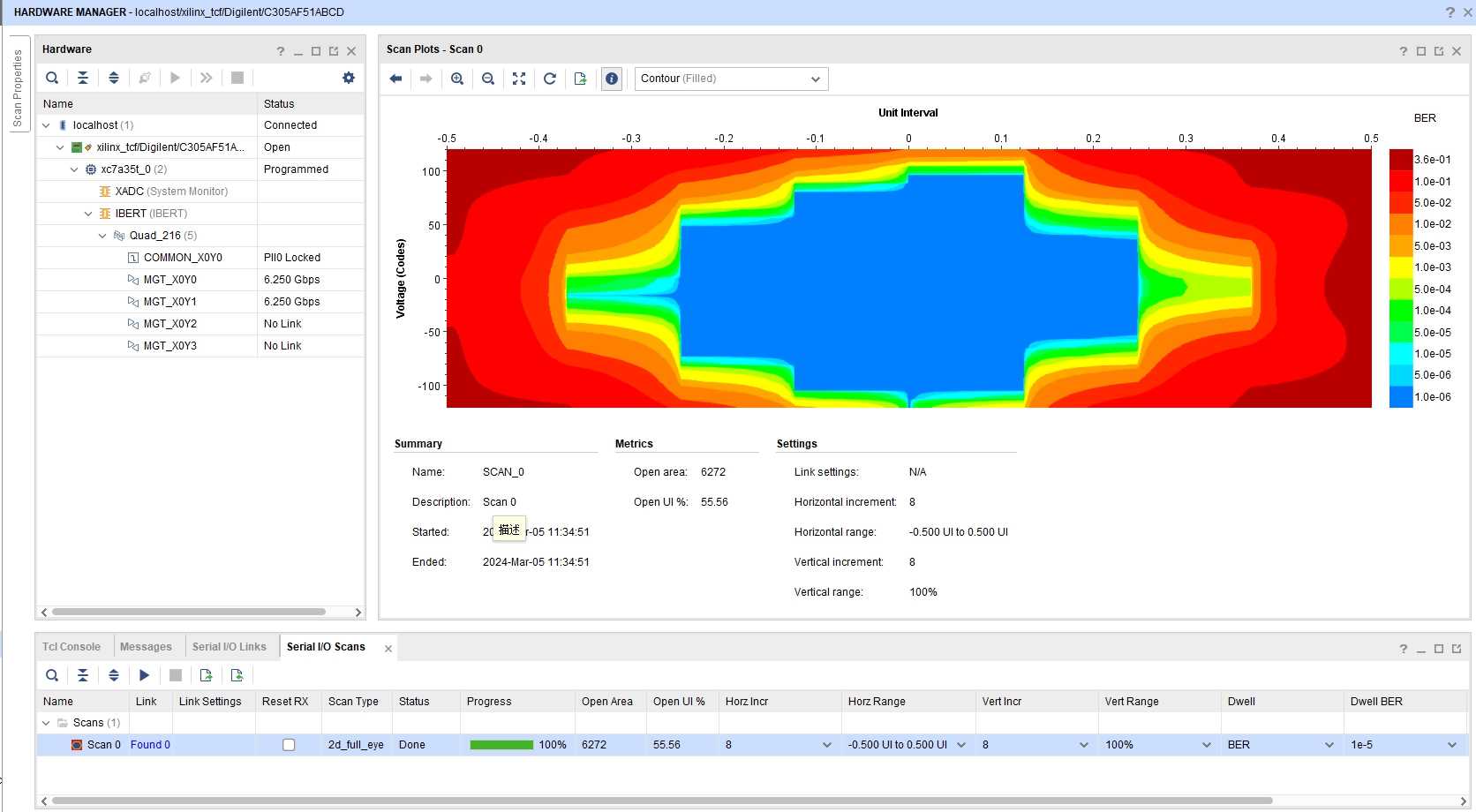Select MGT_X0Y1 in hardware tree

(170, 302)
